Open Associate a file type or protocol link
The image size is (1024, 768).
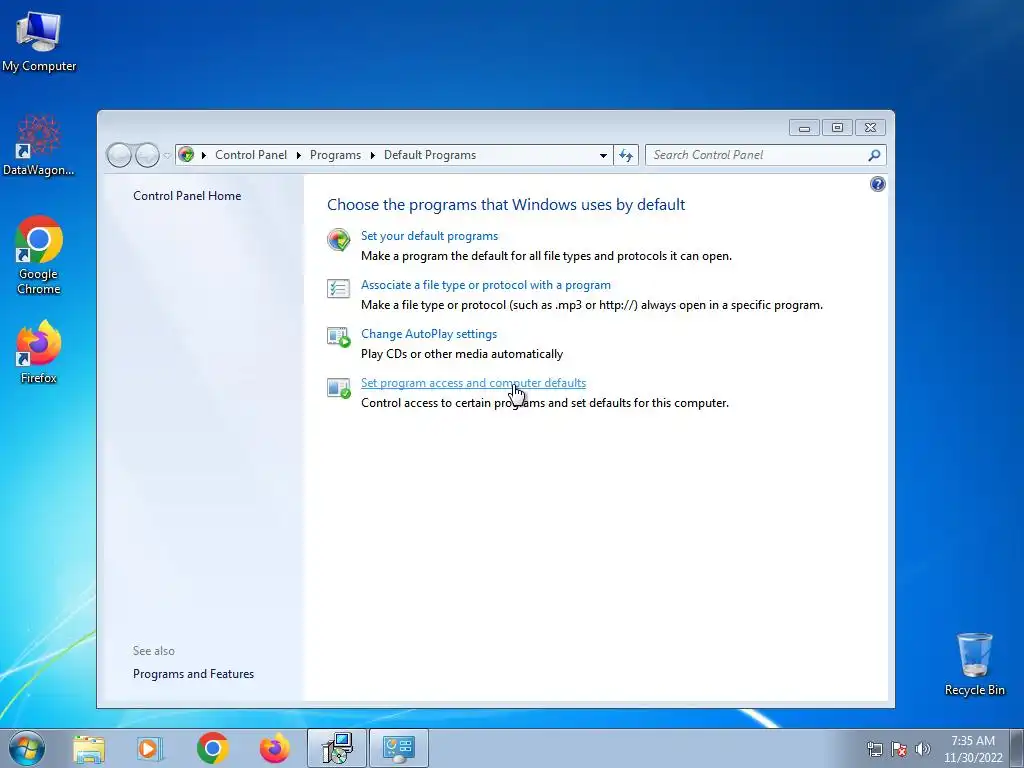point(486,285)
